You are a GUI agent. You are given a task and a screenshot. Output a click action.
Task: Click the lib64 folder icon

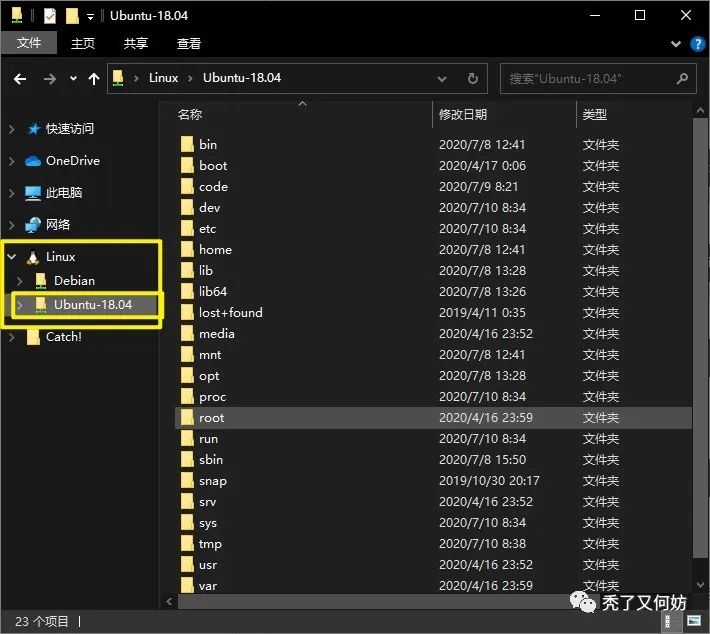[187, 291]
